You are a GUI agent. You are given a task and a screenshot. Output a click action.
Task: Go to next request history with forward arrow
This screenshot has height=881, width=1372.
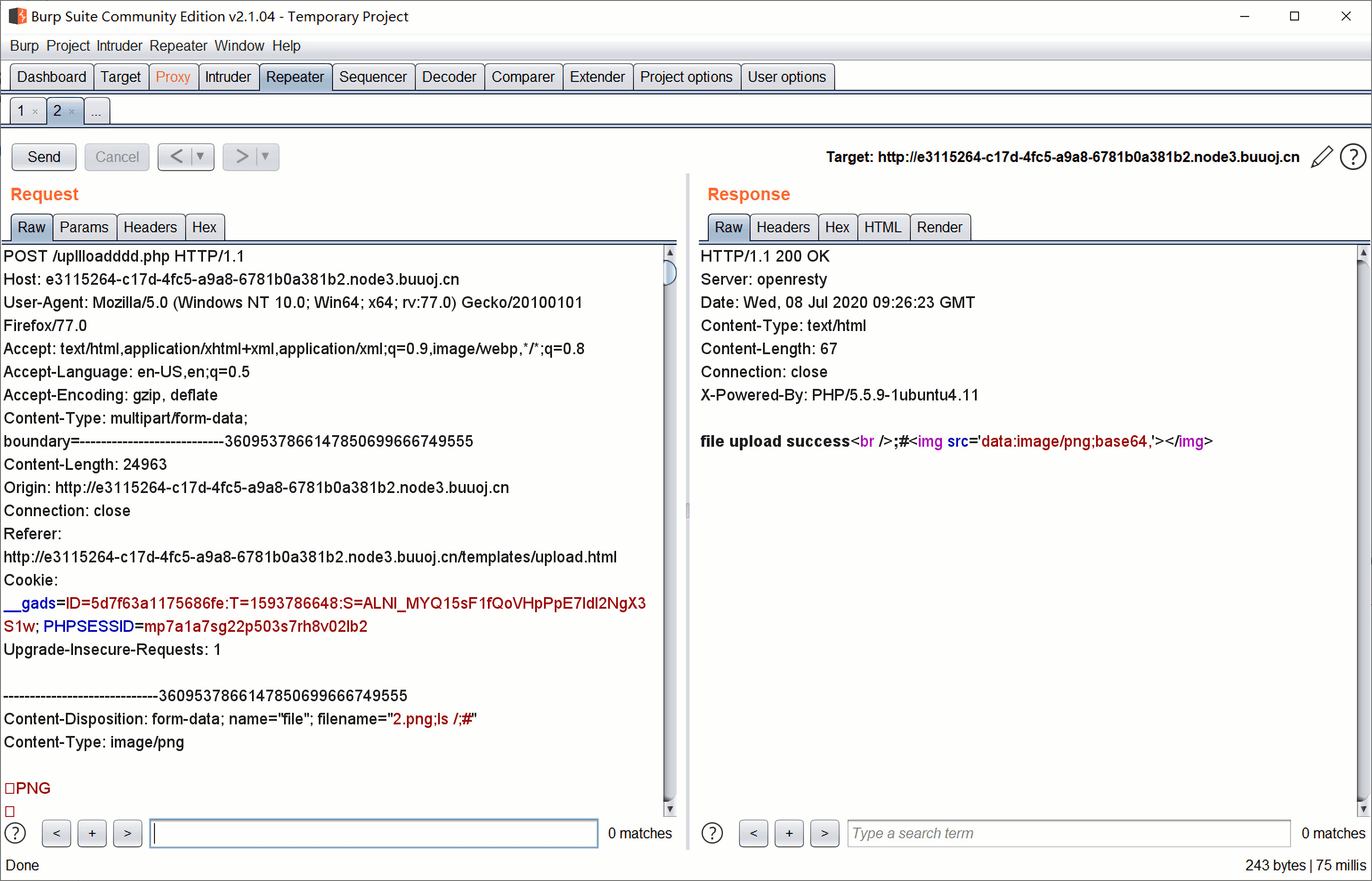click(242, 157)
